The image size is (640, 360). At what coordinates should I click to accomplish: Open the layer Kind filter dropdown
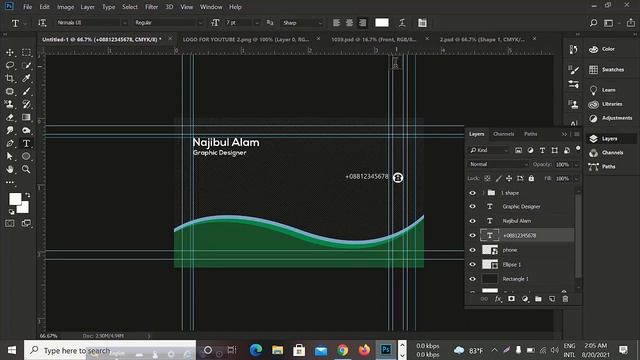[x=489, y=150]
